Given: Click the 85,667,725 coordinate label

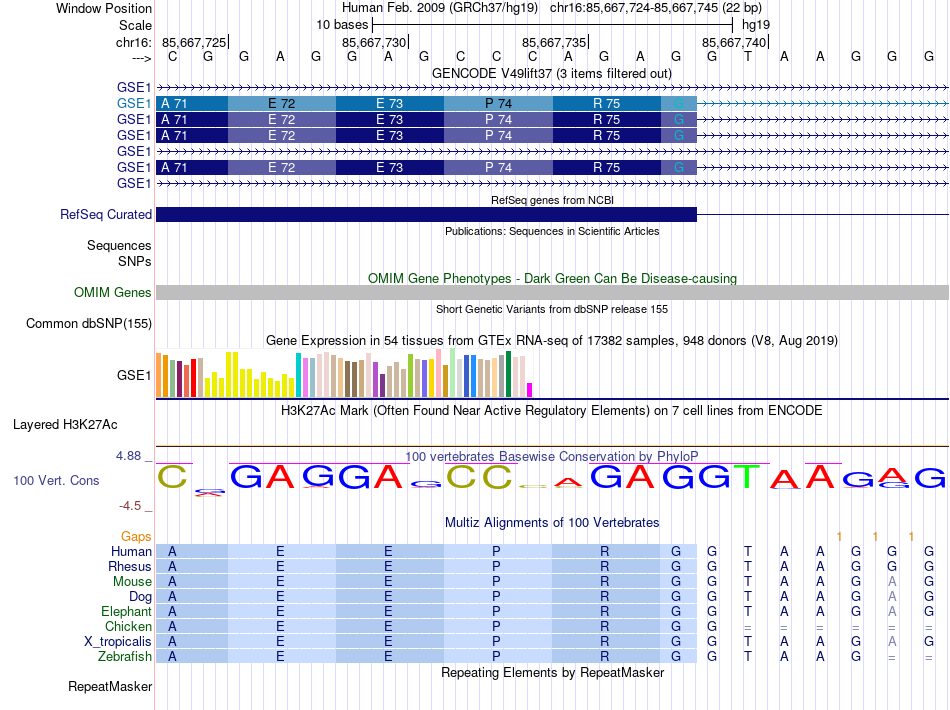Looking at the screenshot, I should tap(194, 42).
